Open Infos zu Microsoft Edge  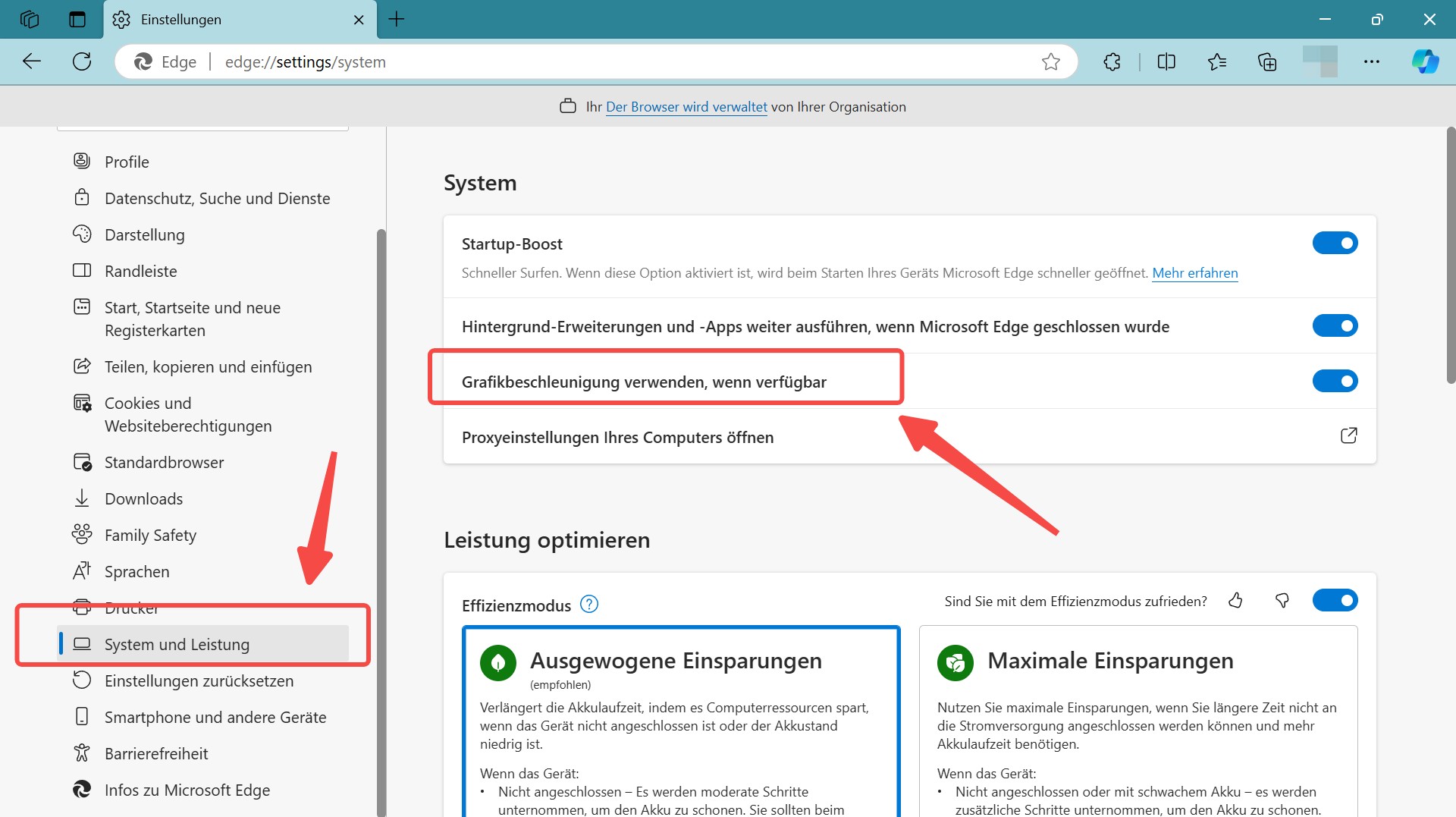coord(203,790)
